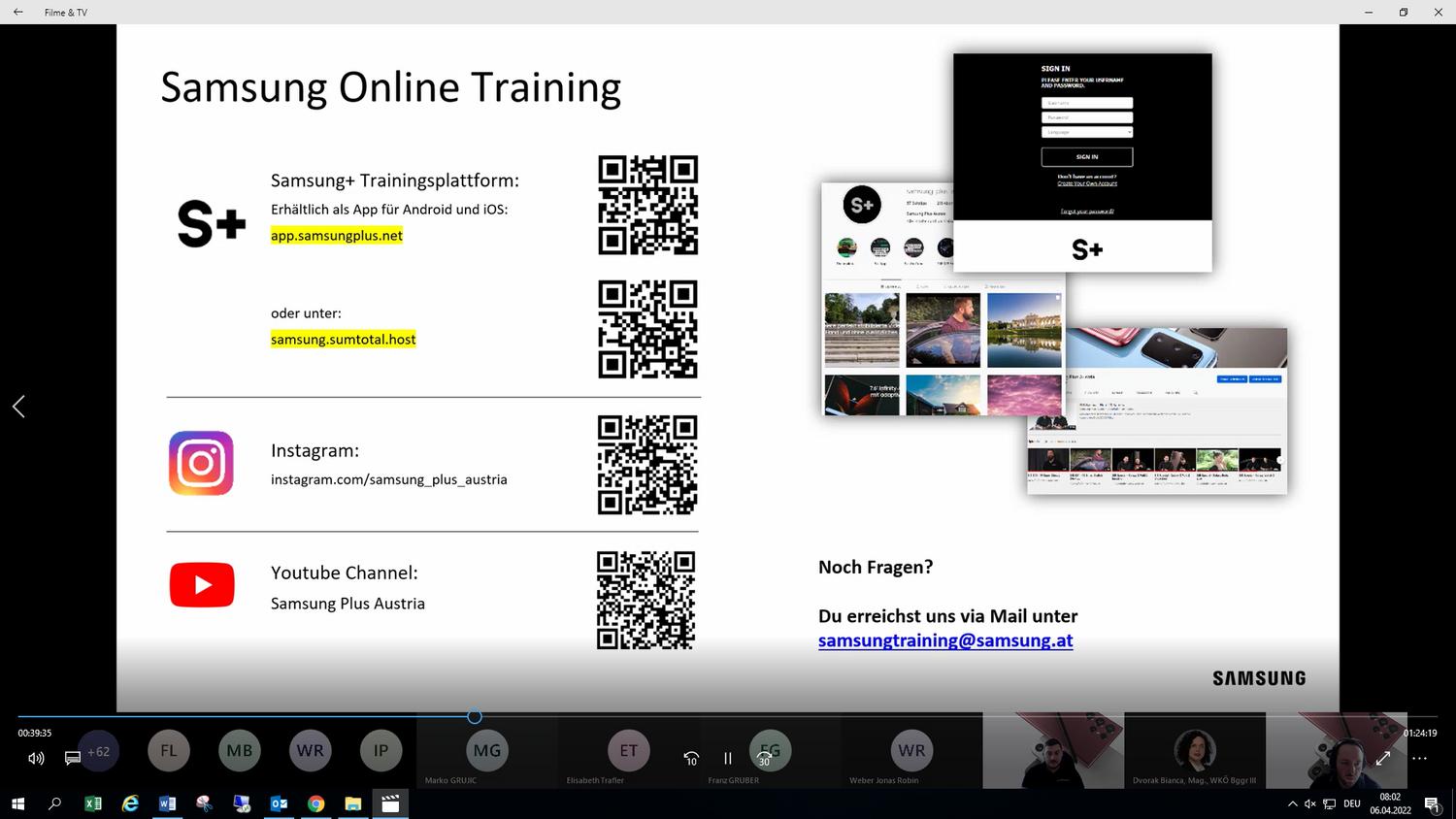
Task: Open Internet Explorer from the taskbar
Action: pos(130,803)
